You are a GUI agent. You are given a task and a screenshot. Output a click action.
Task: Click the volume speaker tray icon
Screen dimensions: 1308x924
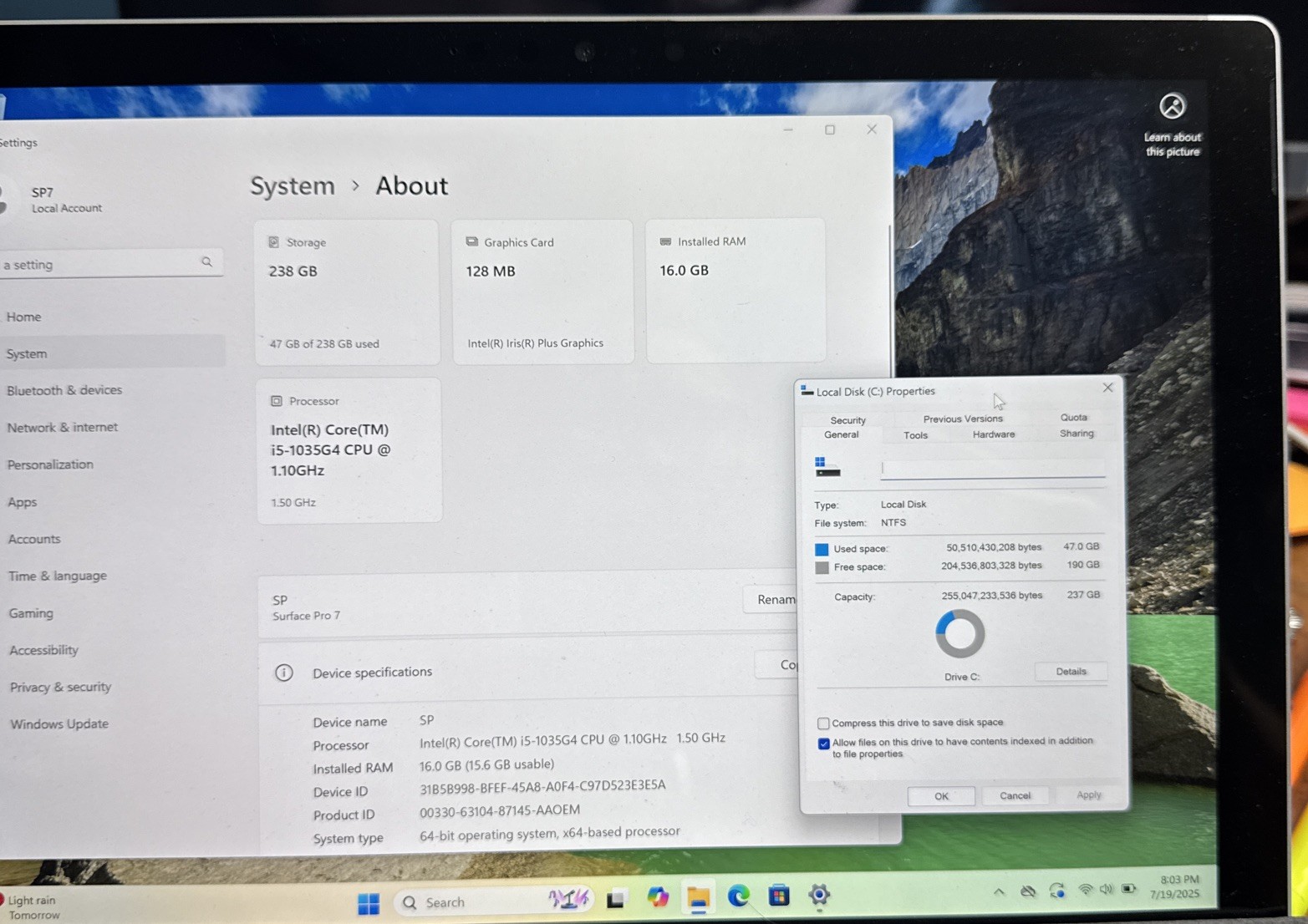1107,889
